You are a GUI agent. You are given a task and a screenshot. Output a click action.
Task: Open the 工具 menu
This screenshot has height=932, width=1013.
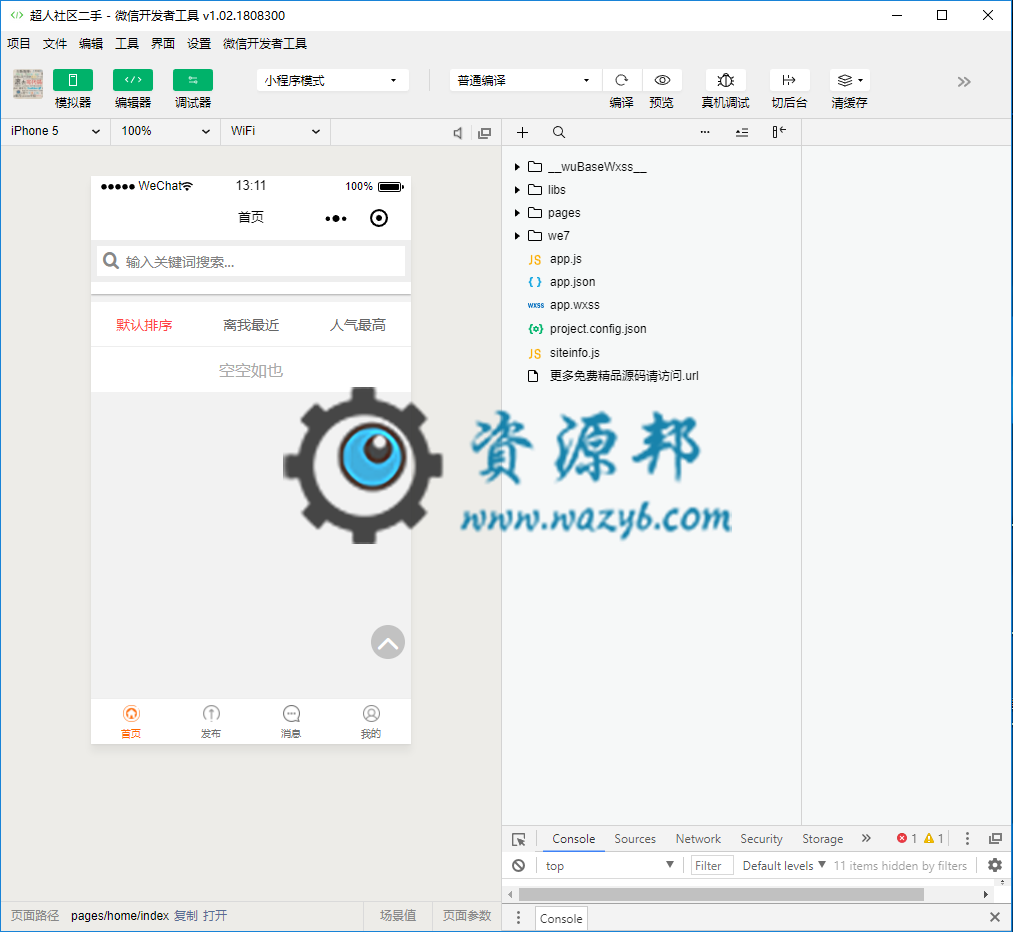point(127,43)
